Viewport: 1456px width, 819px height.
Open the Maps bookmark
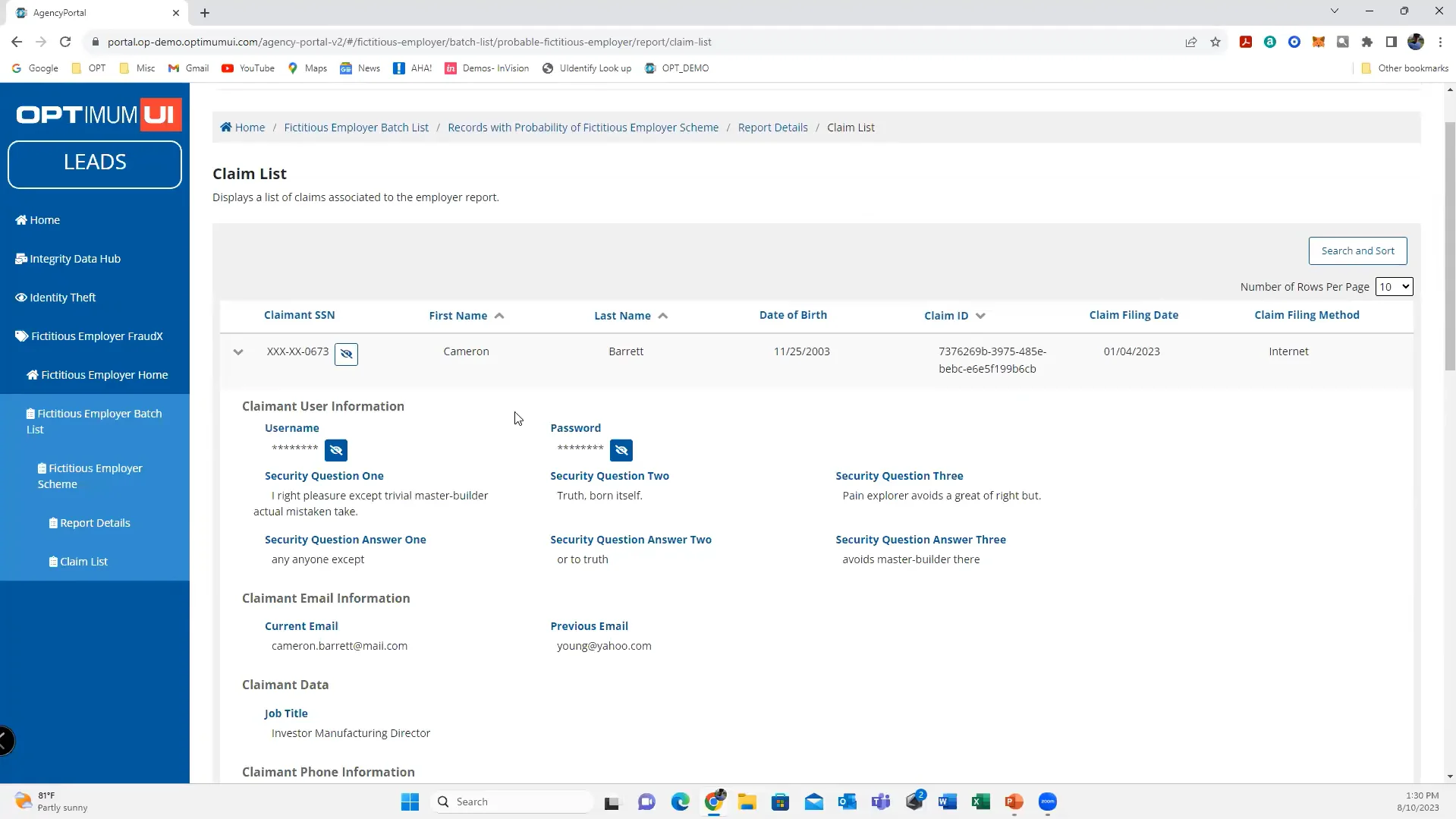pyautogui.click(x=307, y=68)
